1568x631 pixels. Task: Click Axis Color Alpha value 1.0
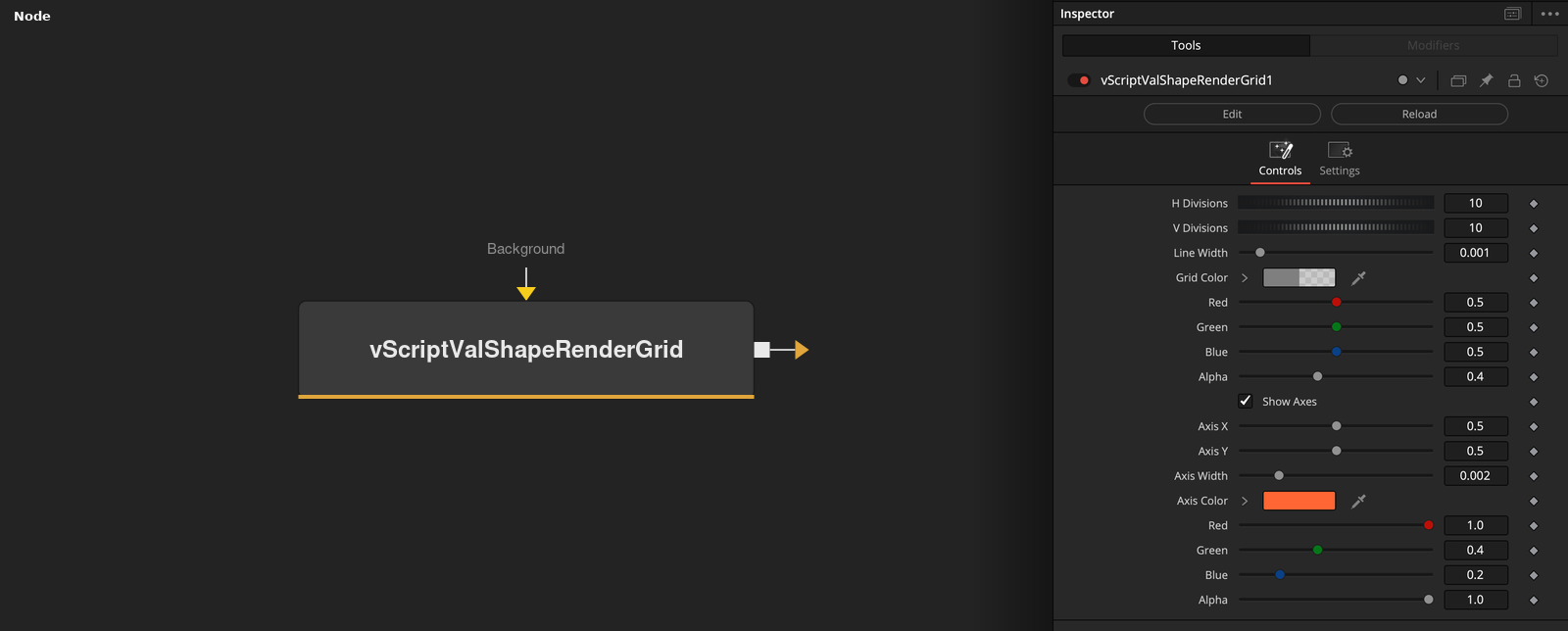(1476, 600)
